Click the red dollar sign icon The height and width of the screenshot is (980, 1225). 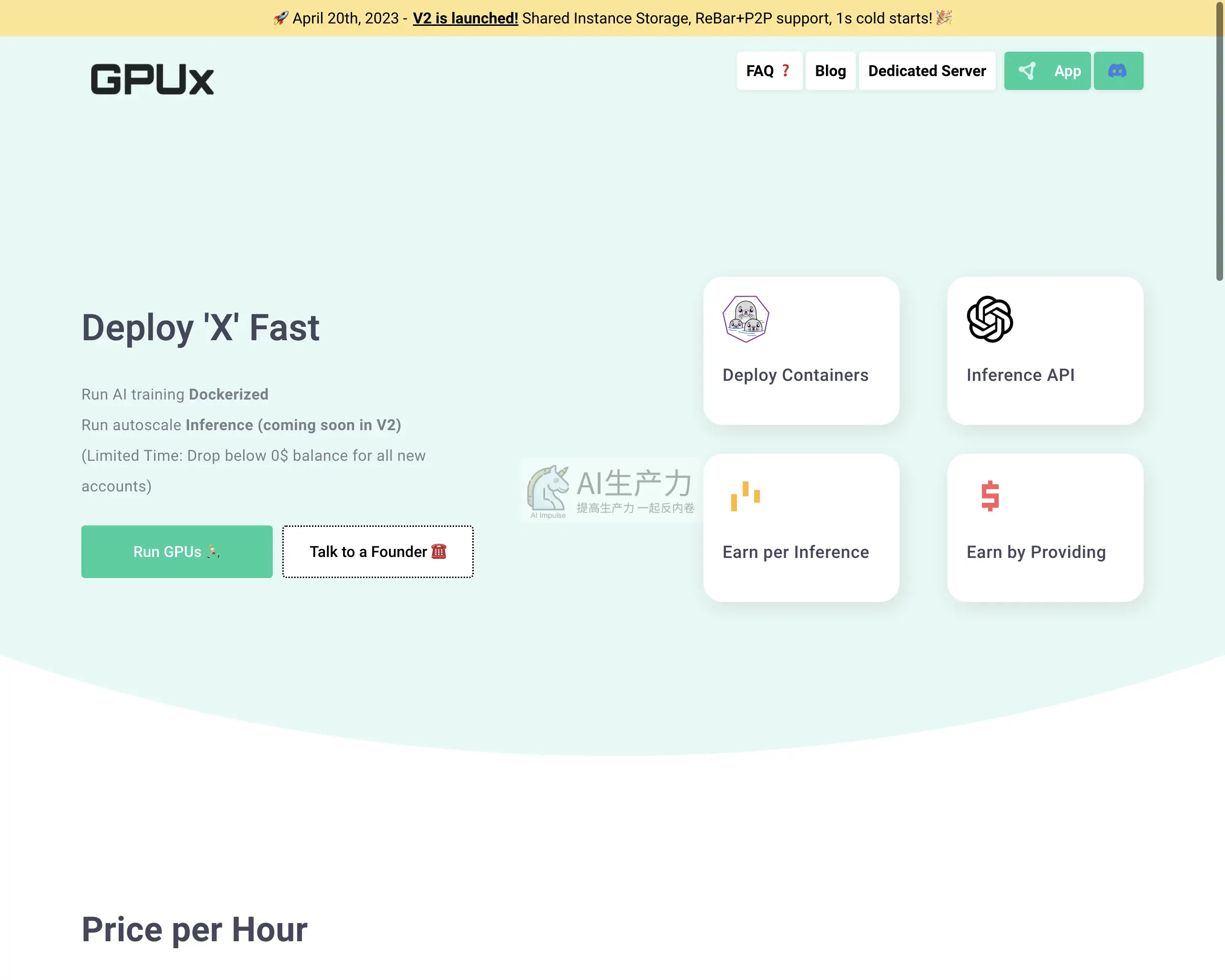990,496
